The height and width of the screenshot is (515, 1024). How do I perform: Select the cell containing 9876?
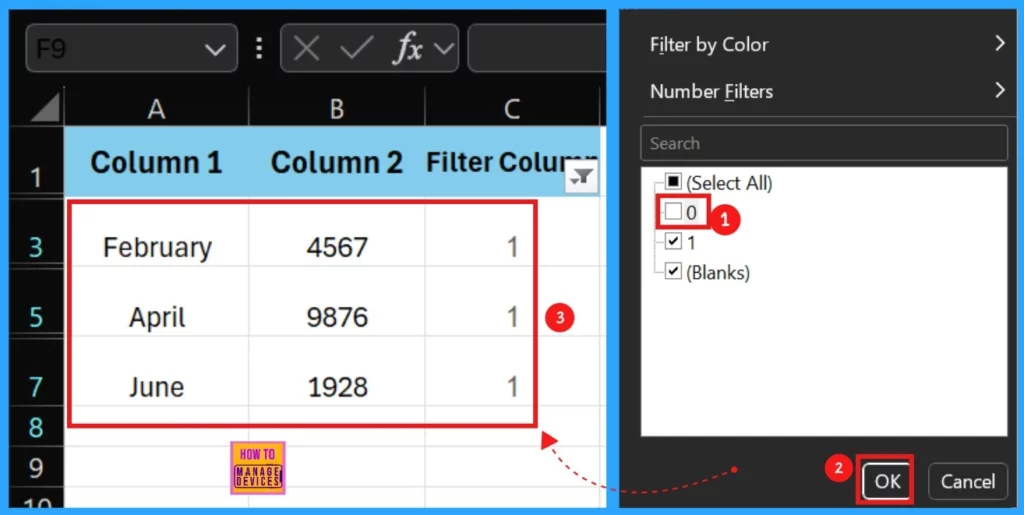click(x=337, y=317)
